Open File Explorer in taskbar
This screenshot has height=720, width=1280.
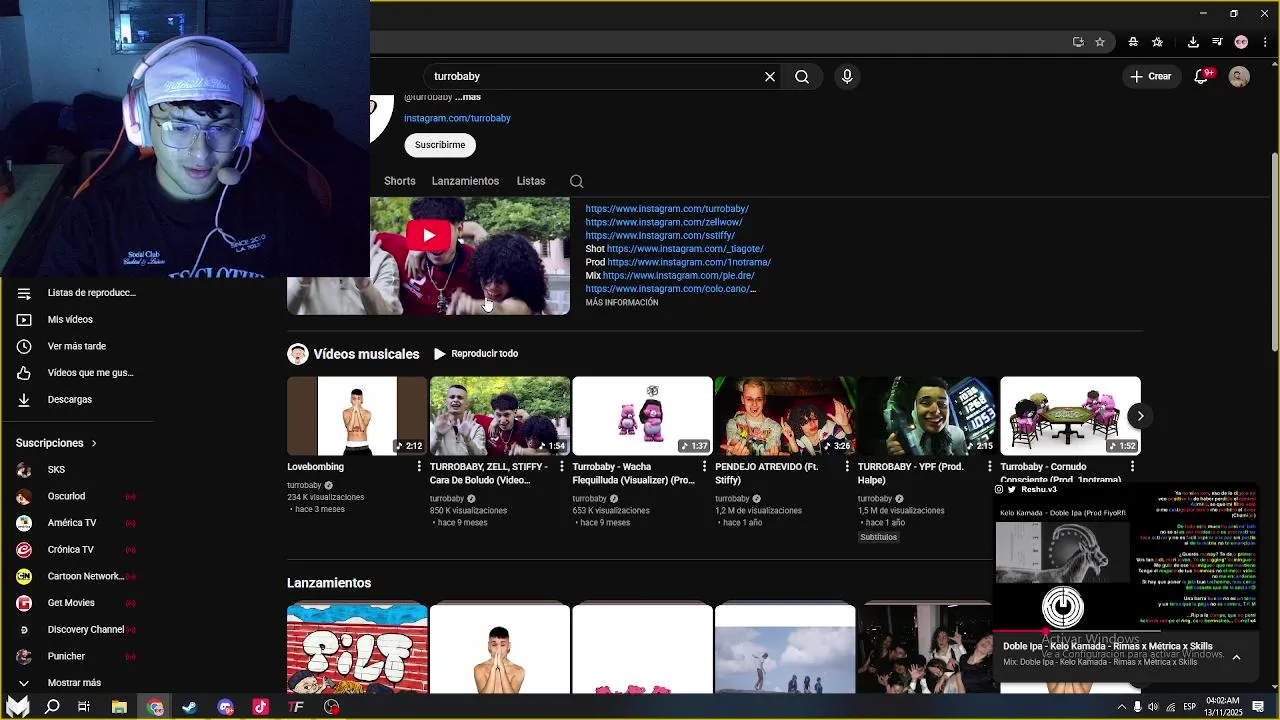pyautogui.click(x=119, y=707)
